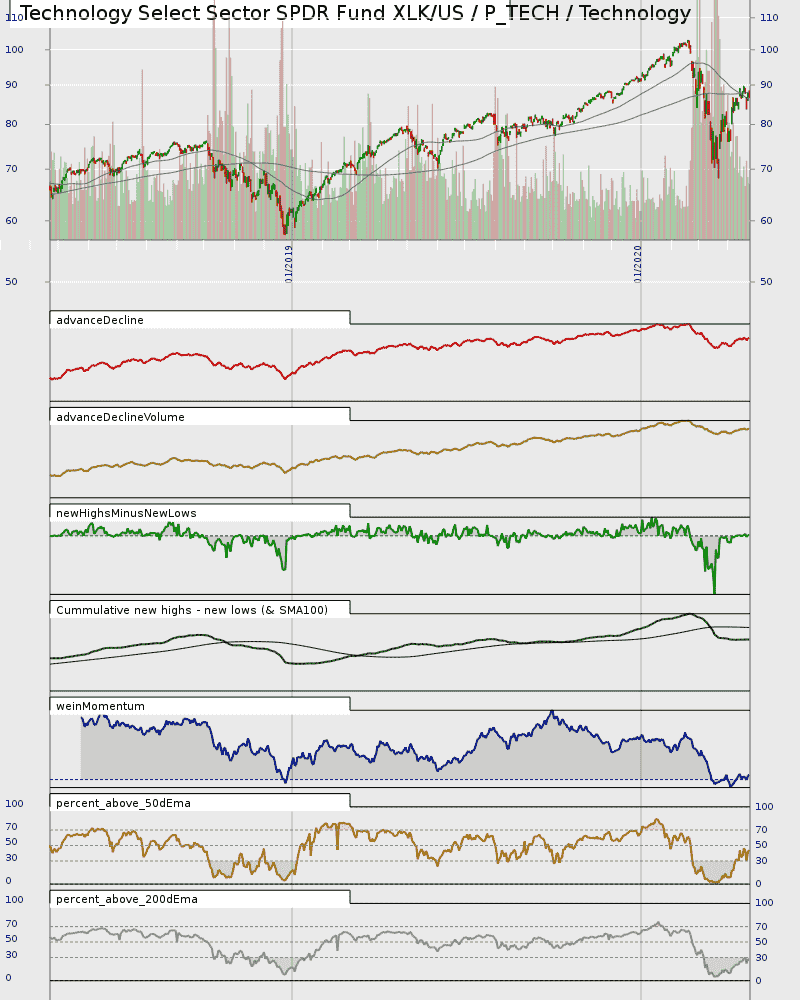Select the 'weinMomentum' panel label
Image resolution: width=800 pixels, height=1000 pixels.
pos(100,707)
